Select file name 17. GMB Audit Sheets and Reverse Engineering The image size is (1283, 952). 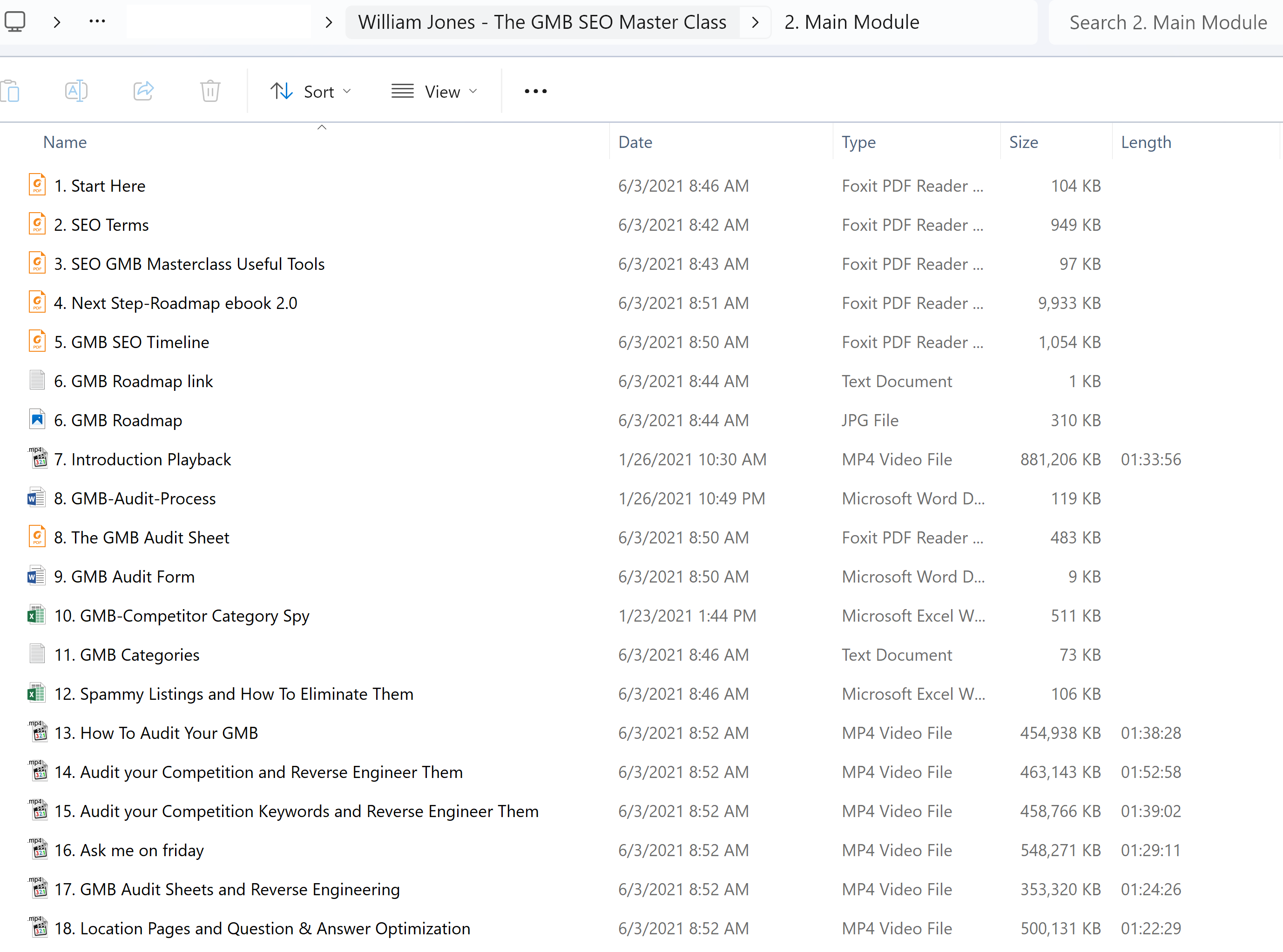click(x=227, y=889)
